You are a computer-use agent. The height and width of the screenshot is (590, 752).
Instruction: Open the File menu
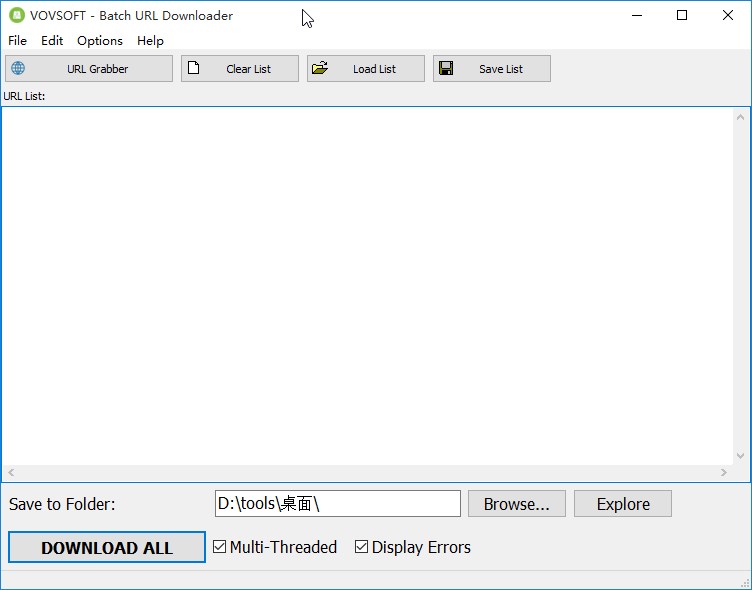tap(17, 41)
